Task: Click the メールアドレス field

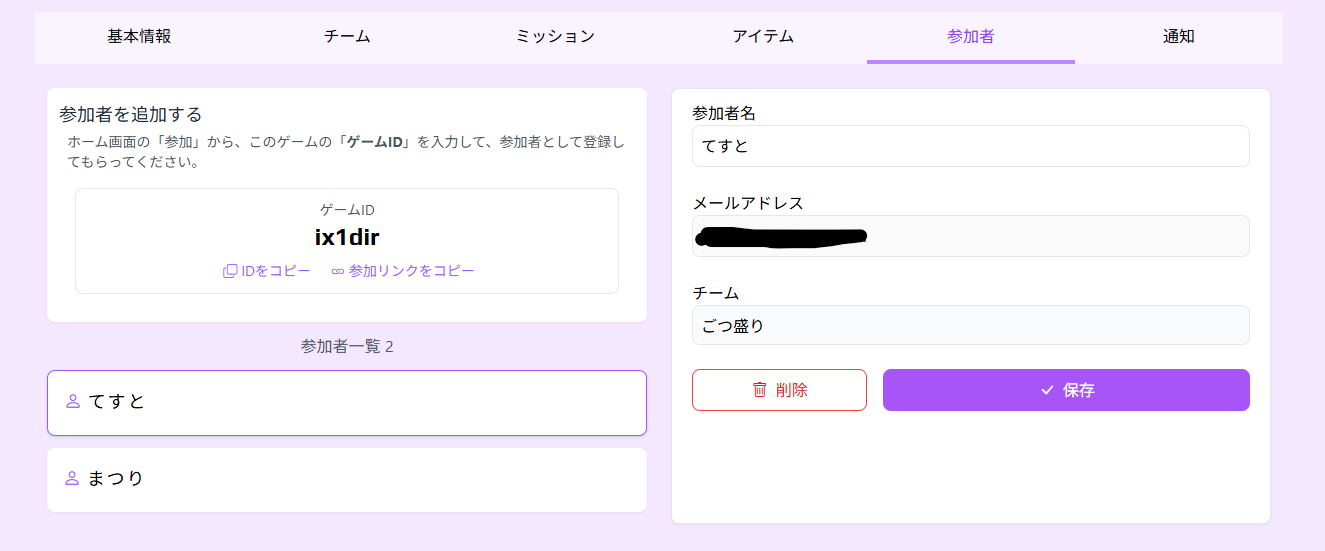Action: (x=971, y=236)
